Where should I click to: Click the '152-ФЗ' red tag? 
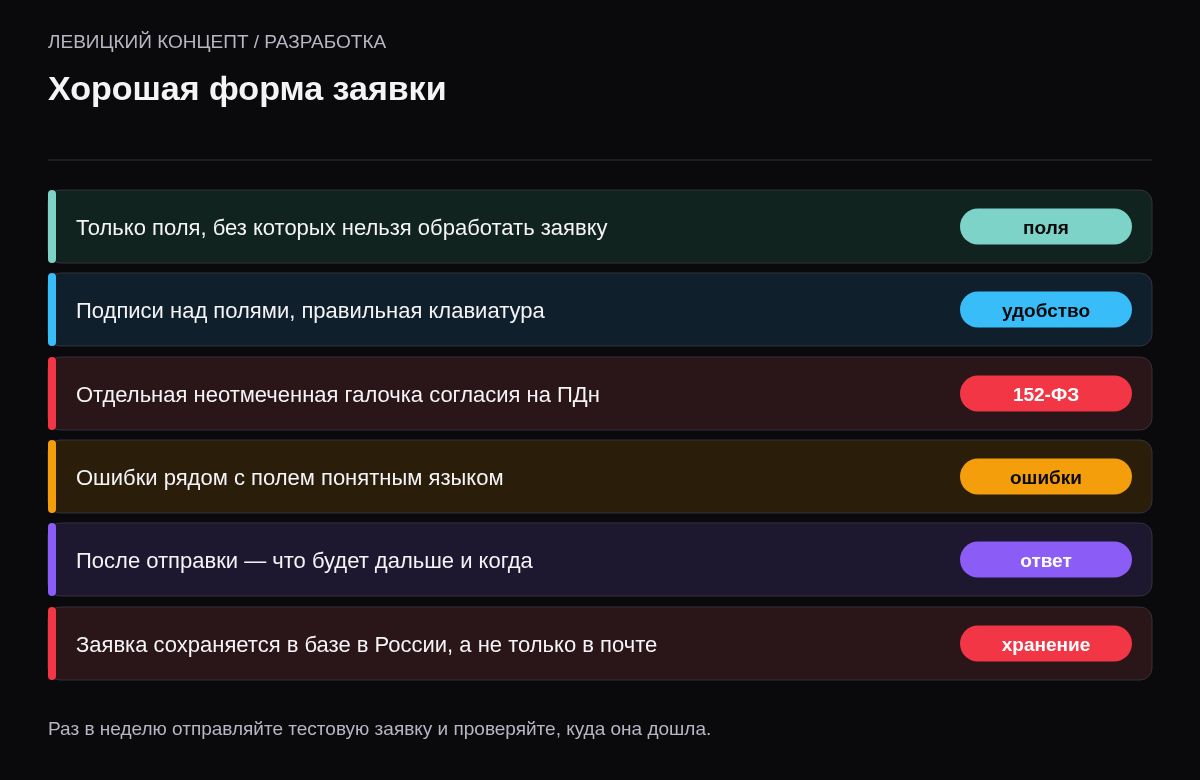tap(1046, 394)
